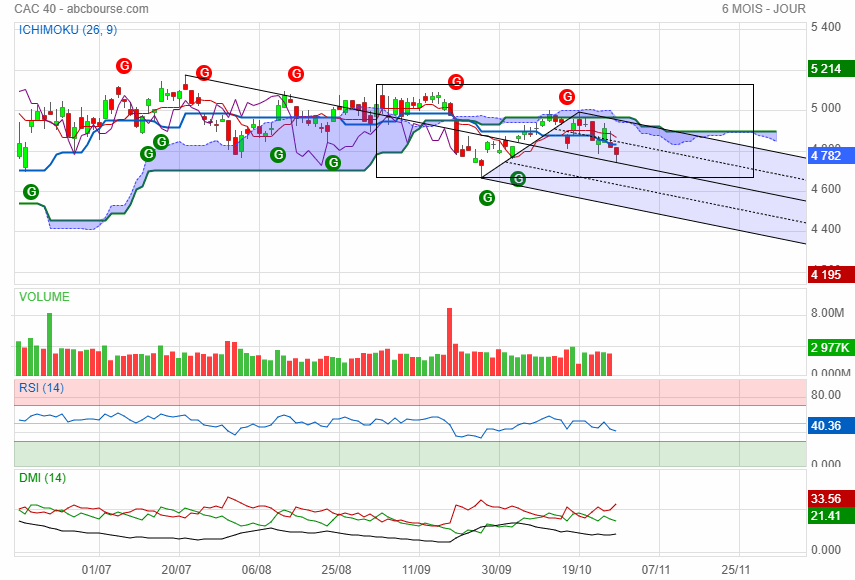The width and height of the screenshot is (855, 580).
Task: Click the CAC 40 - abcbourse.com title
Action: pyautogui.click(x=81, y=9)
